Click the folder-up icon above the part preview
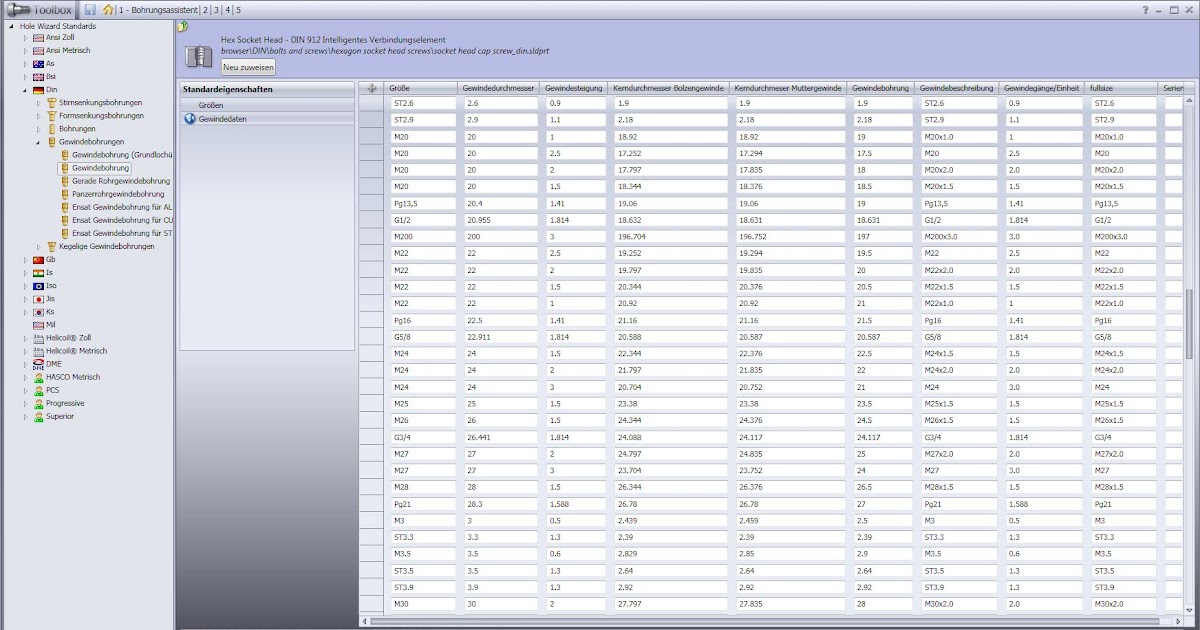Screen dimensions: 1200x630 coord(182,27)
